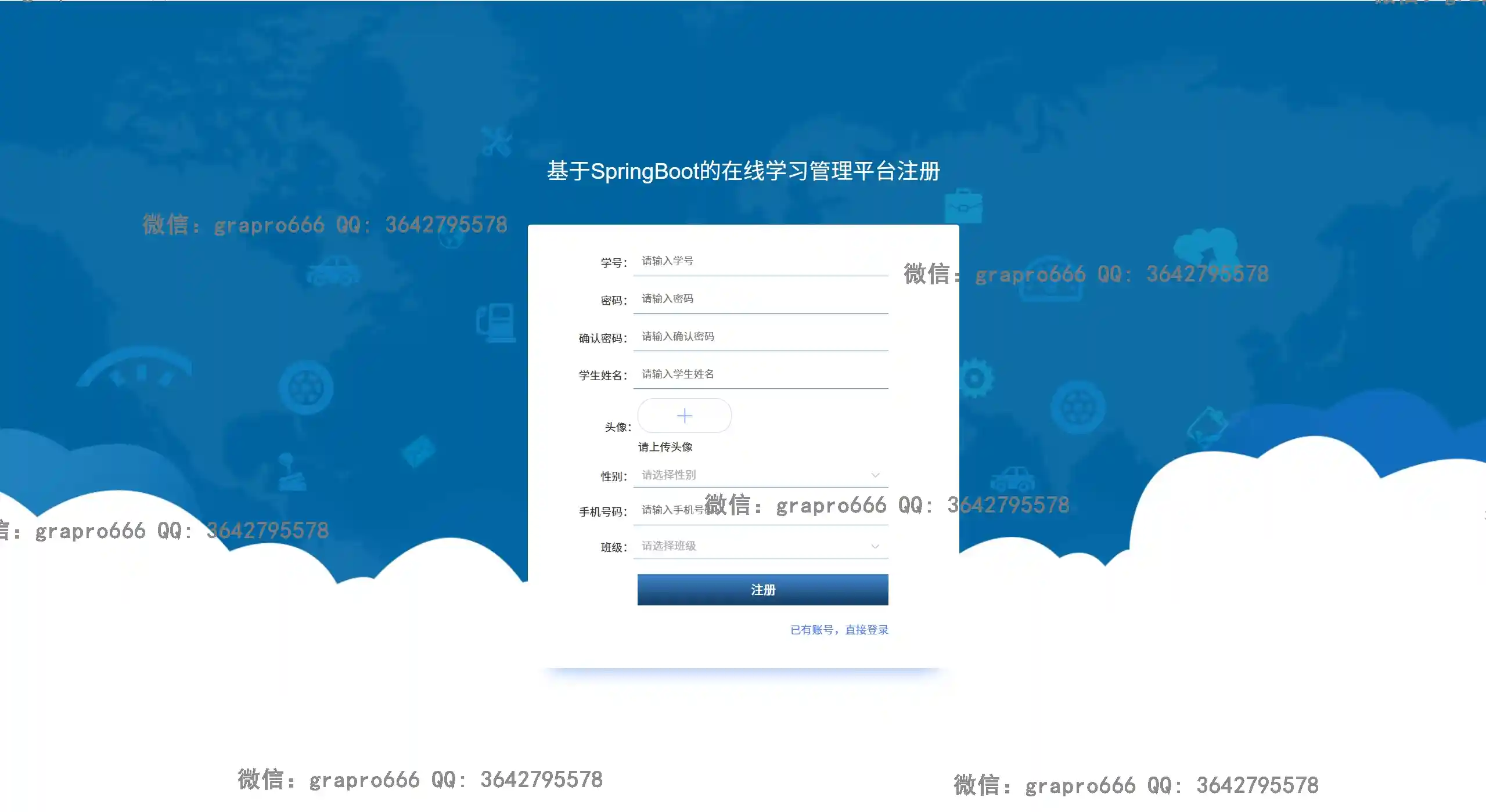Click the briefcase icon near the title
The width and height of the screenshot is (1486, 812).
pyautogui.click(x=963, y=206)
